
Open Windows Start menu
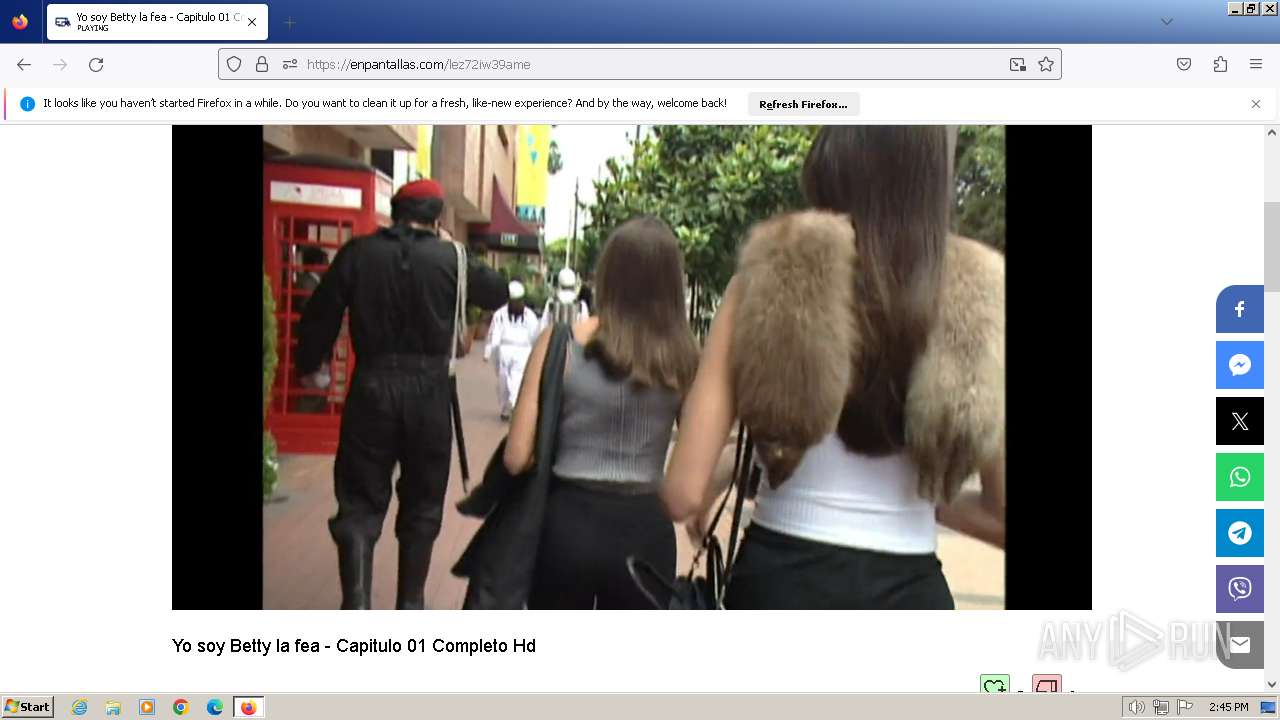tap(27, 707)
